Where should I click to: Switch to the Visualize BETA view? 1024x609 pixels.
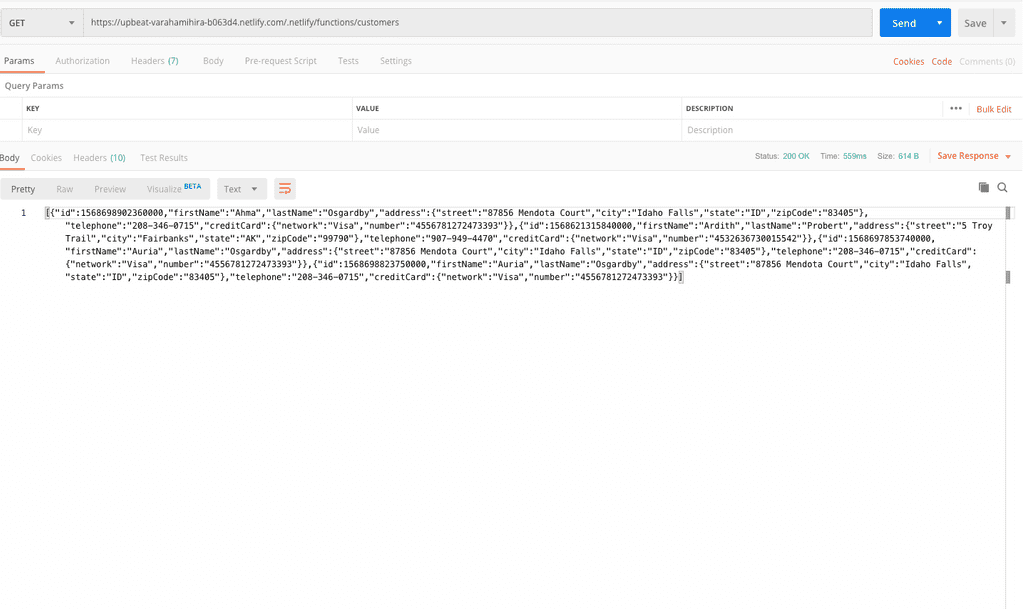(x=168, y=188)
